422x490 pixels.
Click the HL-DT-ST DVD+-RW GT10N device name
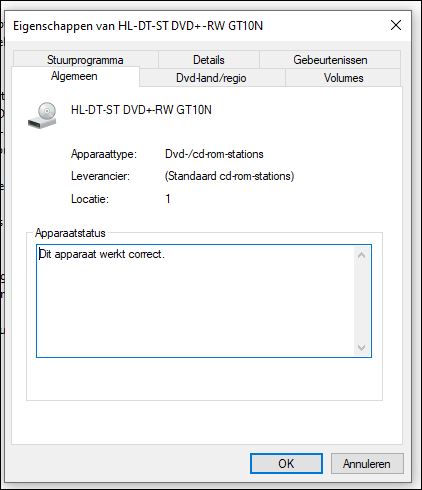pyautogui.click(x=141, y=110)
